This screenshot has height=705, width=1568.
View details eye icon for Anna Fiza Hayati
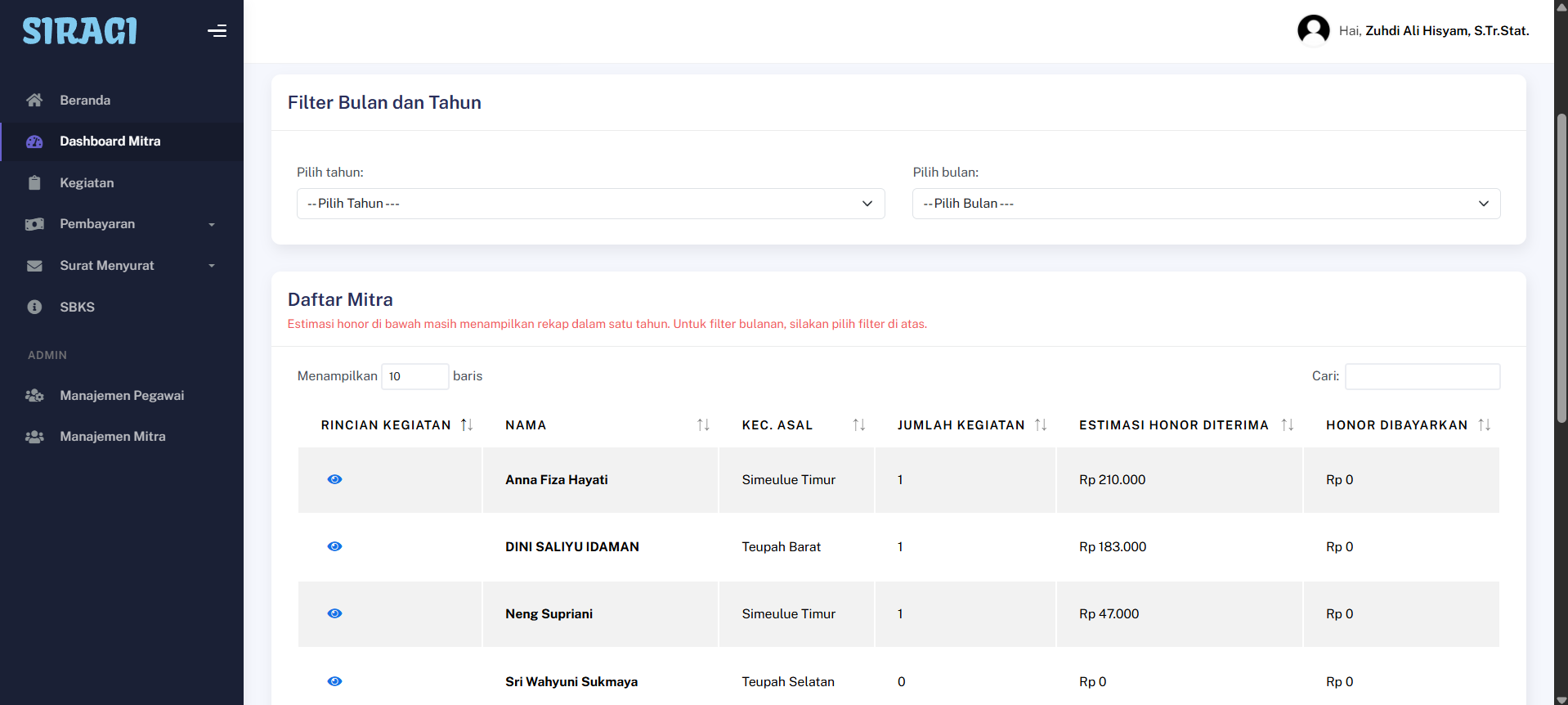(334, 479)
